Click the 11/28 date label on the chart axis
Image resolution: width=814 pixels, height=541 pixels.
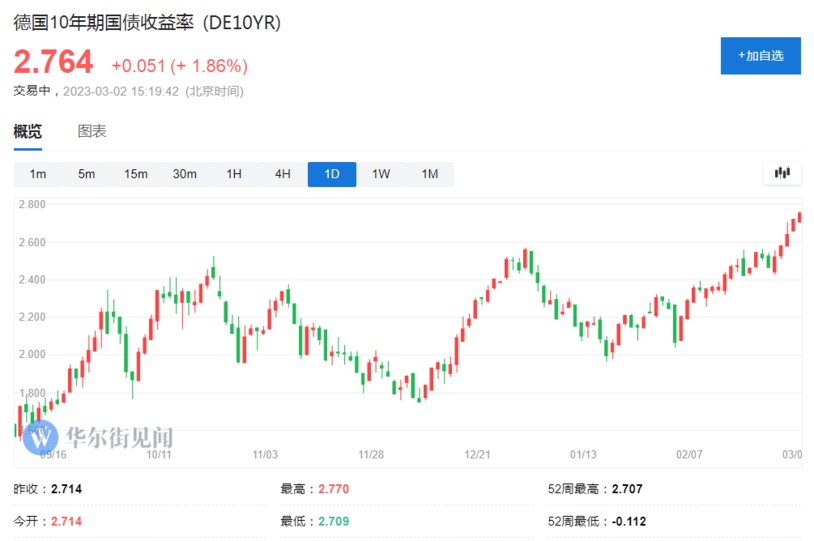tap(371, 455)
